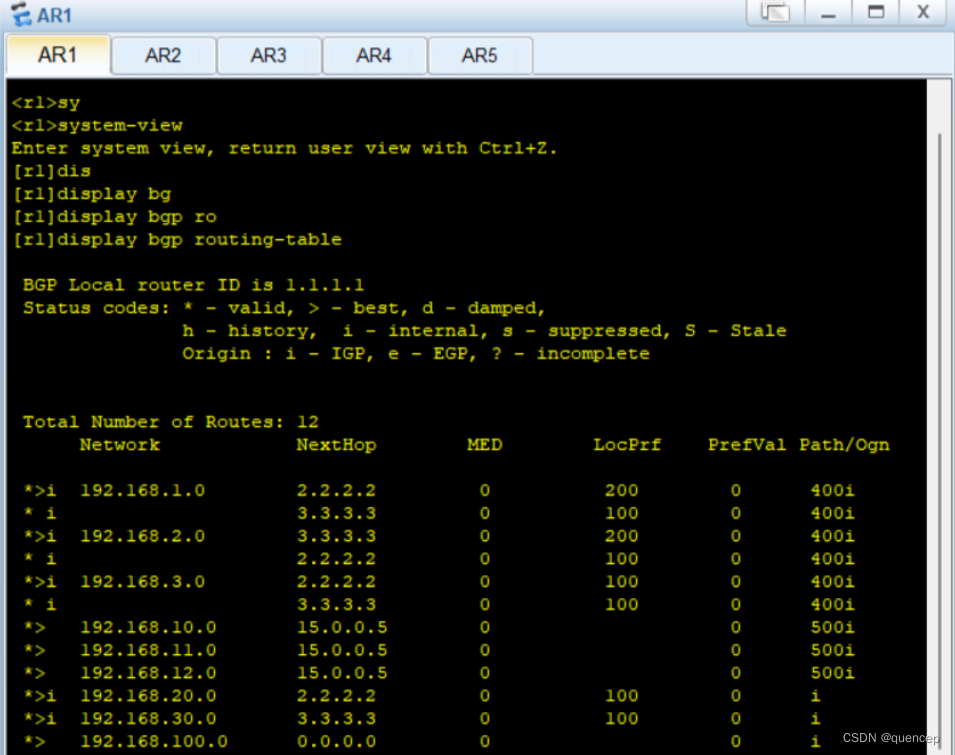Click the 'h - history' status legend line
The image size is (955, 755).
pos(484,331)
